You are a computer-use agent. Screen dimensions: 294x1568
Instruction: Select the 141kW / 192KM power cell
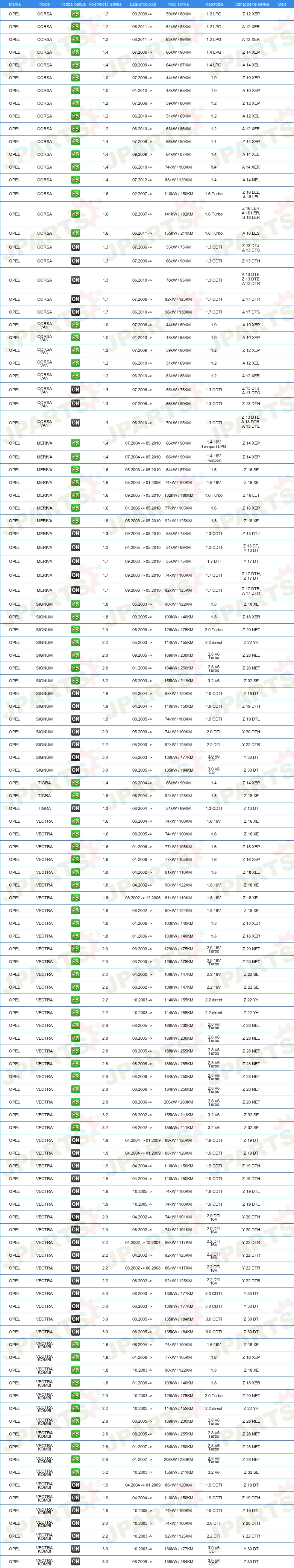coord(178,214)
